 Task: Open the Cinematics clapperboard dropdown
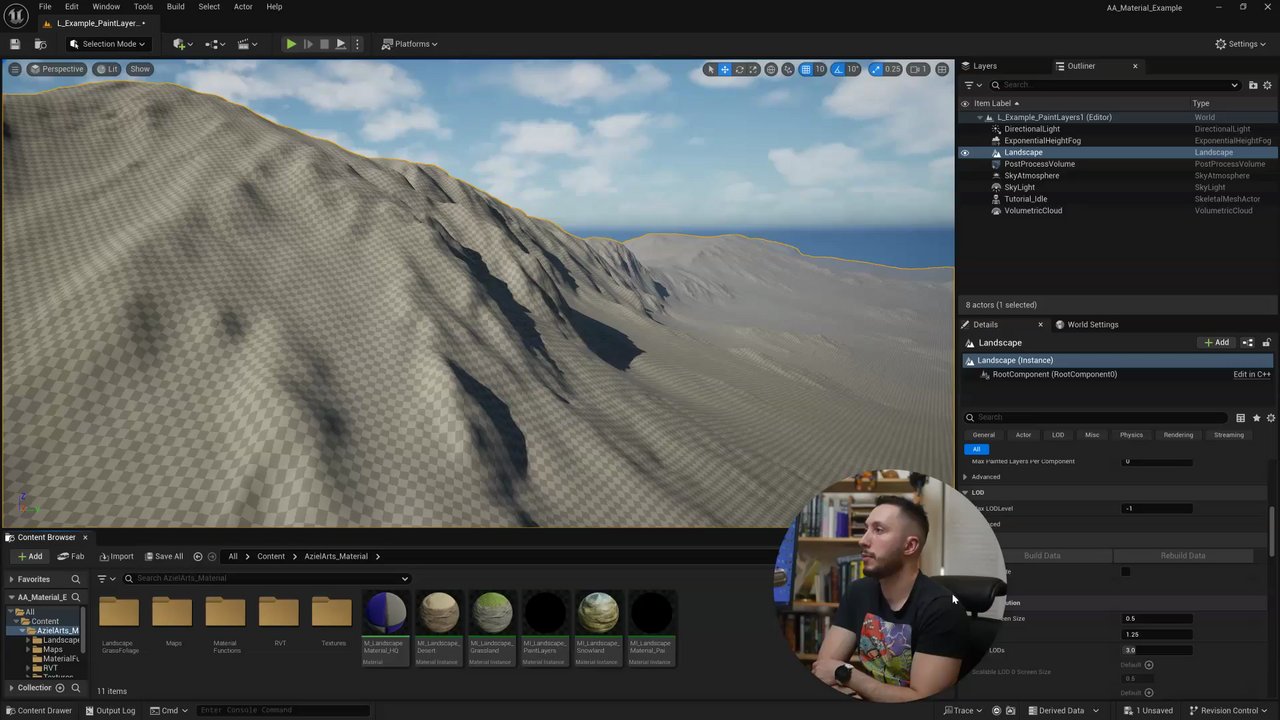coord(248,44)
